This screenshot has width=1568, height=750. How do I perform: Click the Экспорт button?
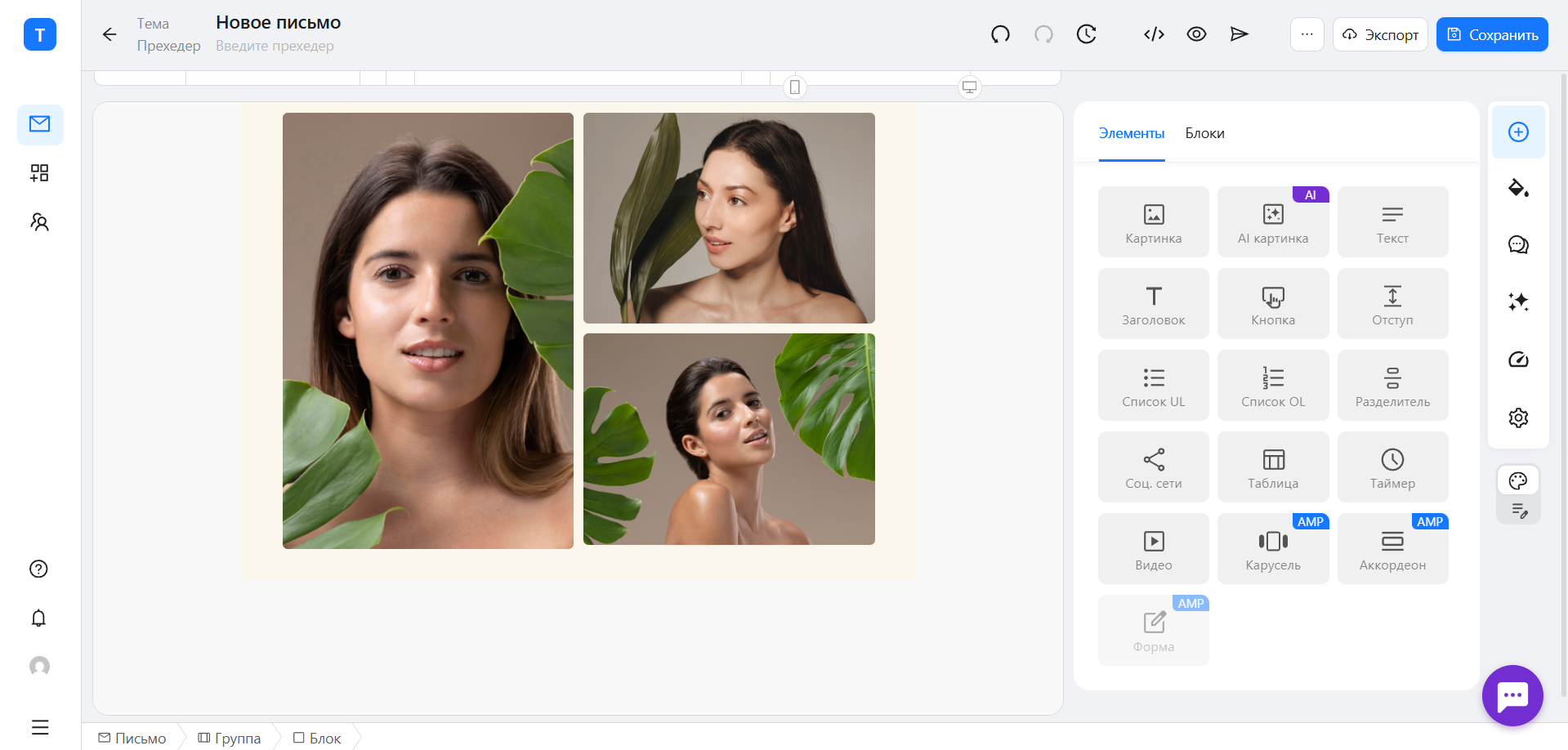point(1380,34)
